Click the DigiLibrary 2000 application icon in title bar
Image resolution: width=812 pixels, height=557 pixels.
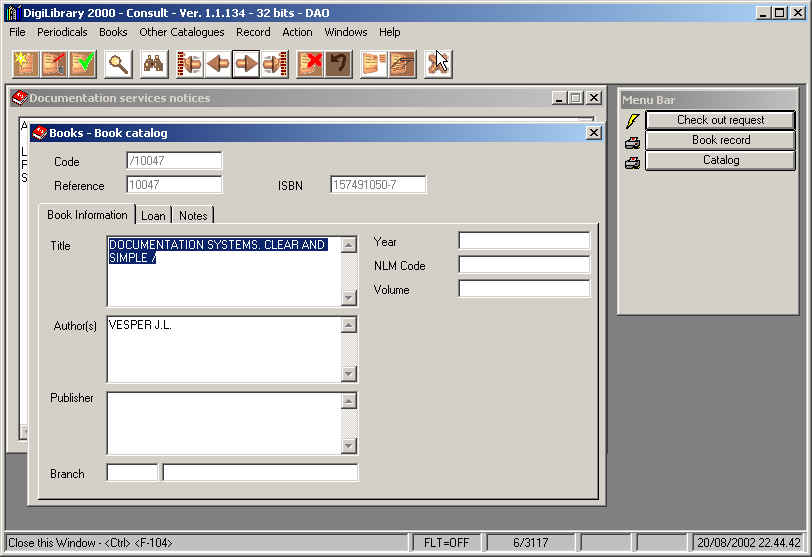pos(12,12)
